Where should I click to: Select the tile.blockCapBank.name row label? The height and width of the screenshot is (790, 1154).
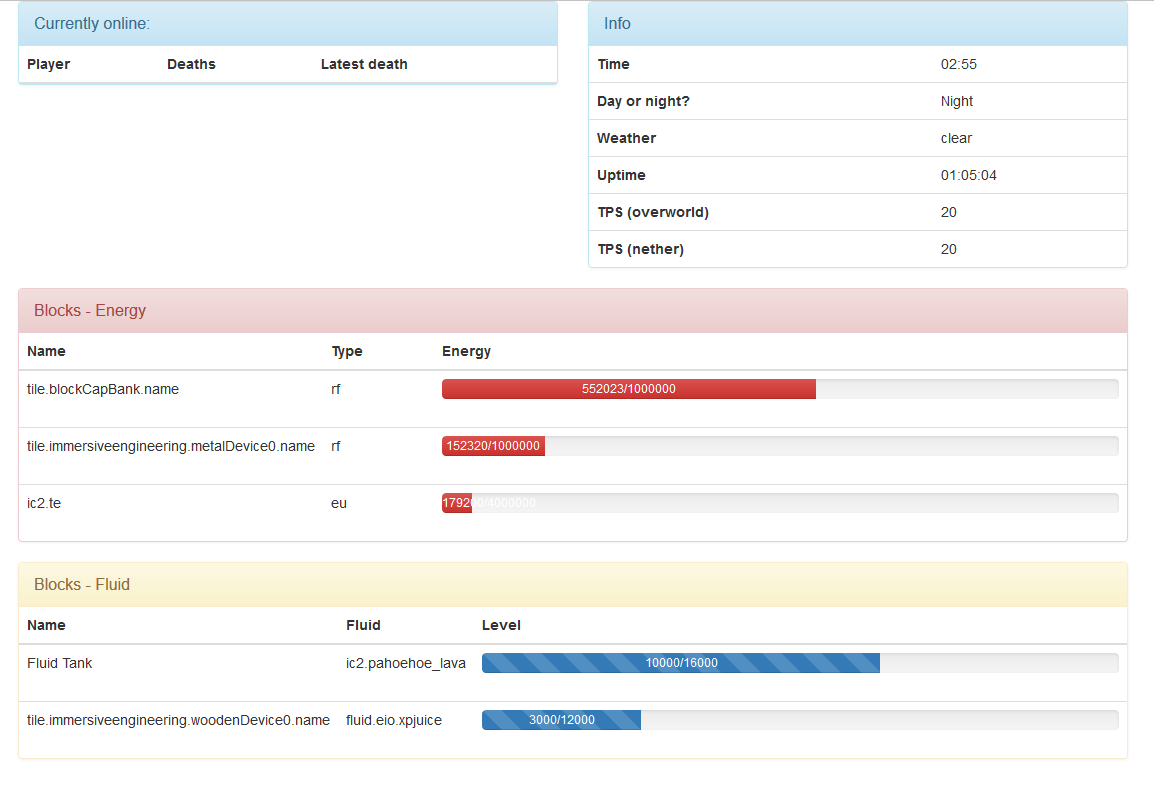click(x=103, y=389)
